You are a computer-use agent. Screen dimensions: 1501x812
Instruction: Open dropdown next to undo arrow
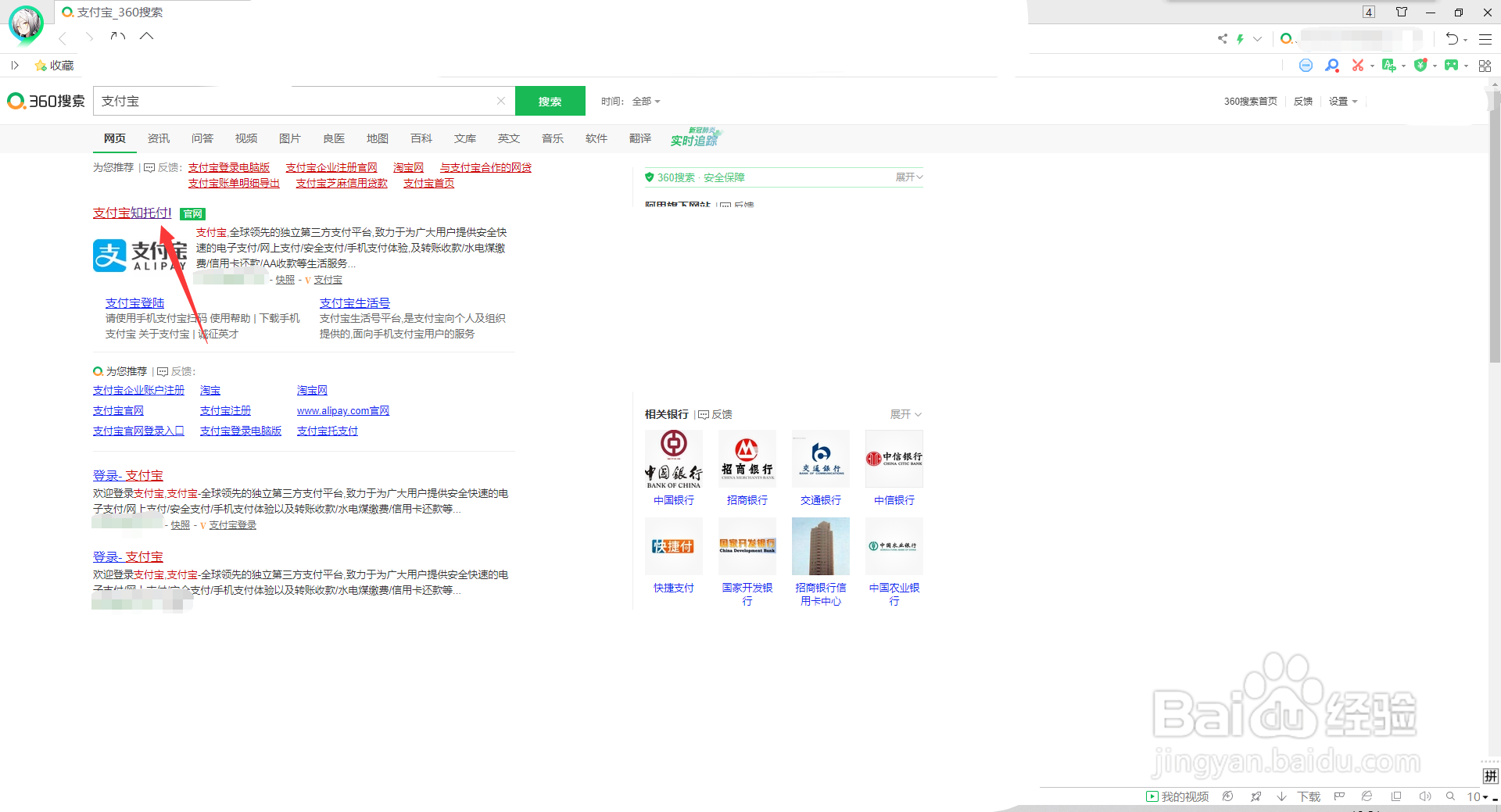tap(1465, 40)
